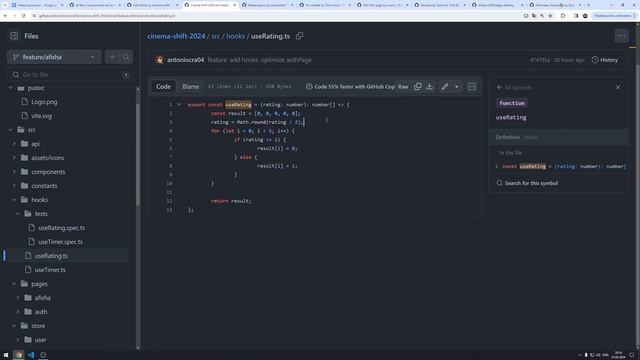Open the commit History link
This screenshot has height=360, width=640.
(x=604, y=60)
